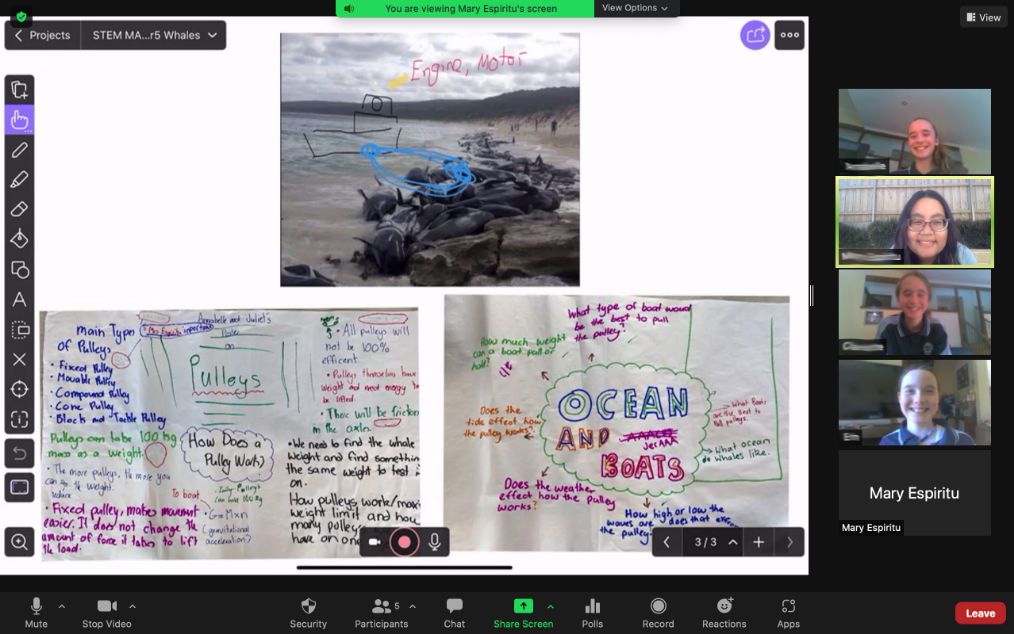
Task: Activate the text tool
Action: (x=19, y=299)
